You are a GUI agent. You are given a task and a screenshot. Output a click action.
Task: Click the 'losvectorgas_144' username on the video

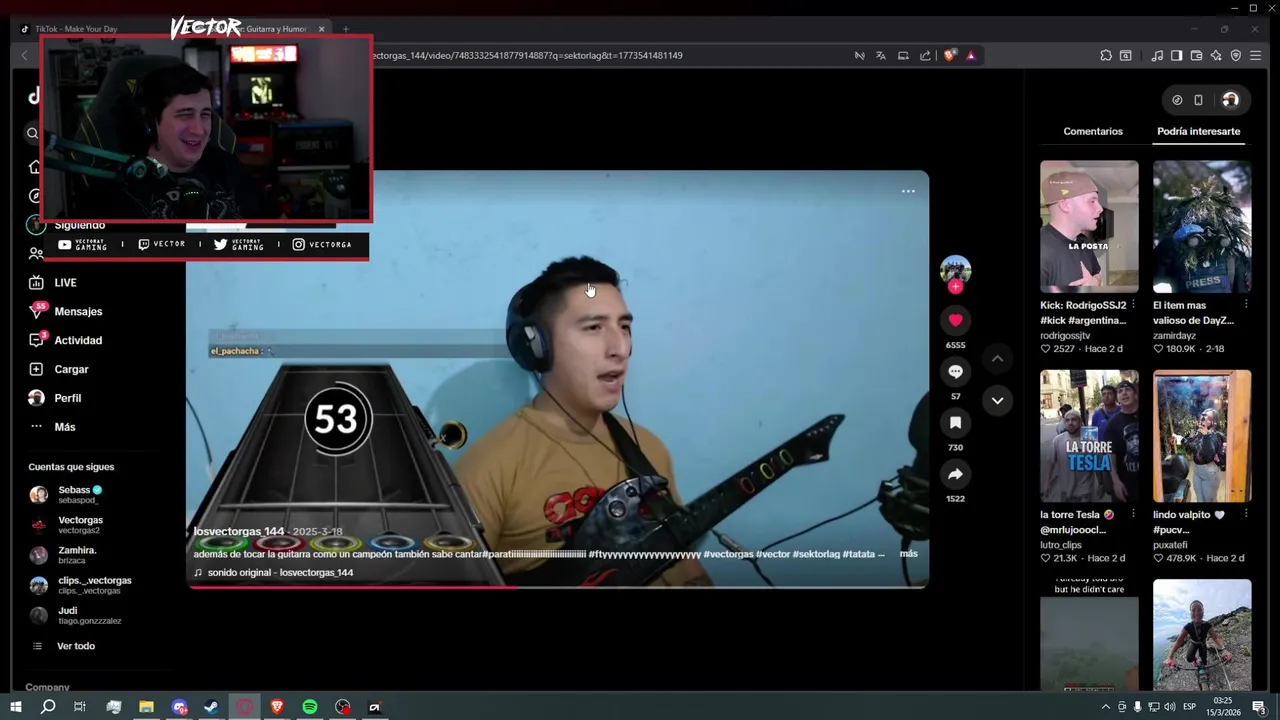[239, 532]
